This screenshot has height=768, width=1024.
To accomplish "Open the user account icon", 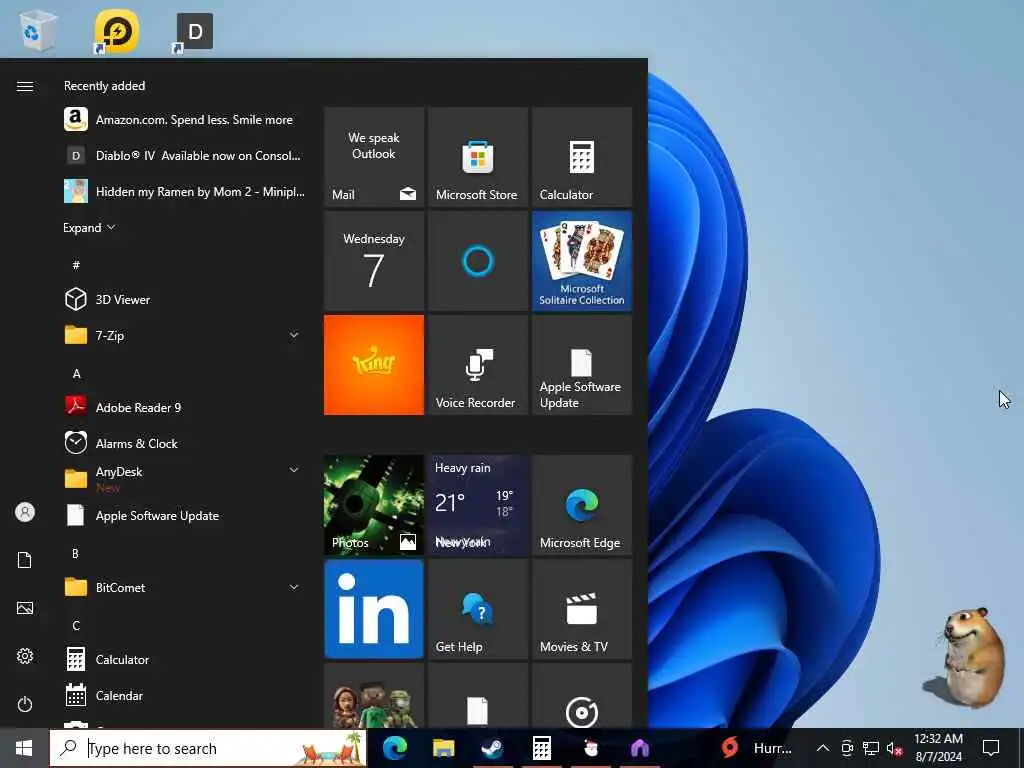I will pyautogui.click(x=25, y=512).
